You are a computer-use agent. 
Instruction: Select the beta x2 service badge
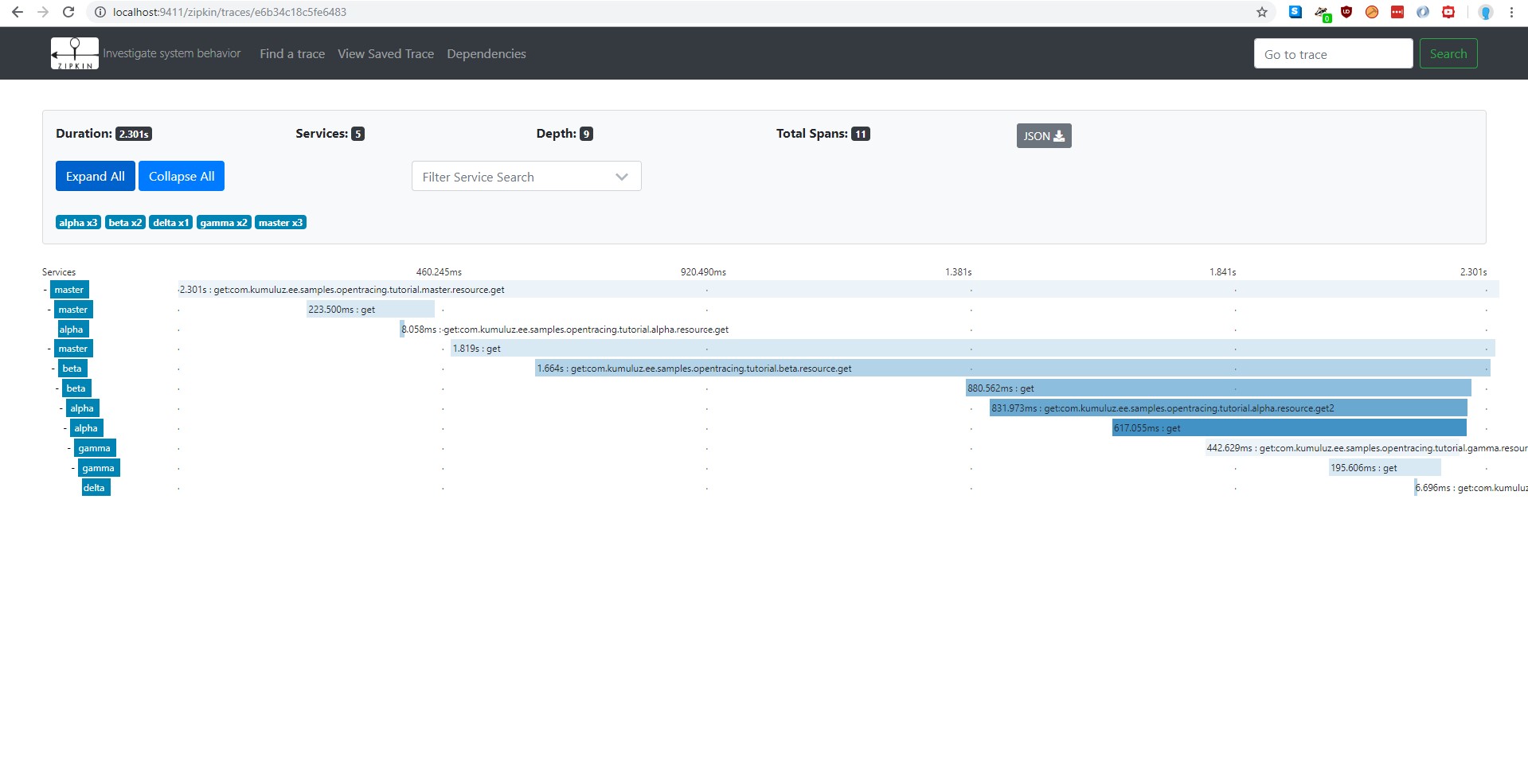pos(125,223)
